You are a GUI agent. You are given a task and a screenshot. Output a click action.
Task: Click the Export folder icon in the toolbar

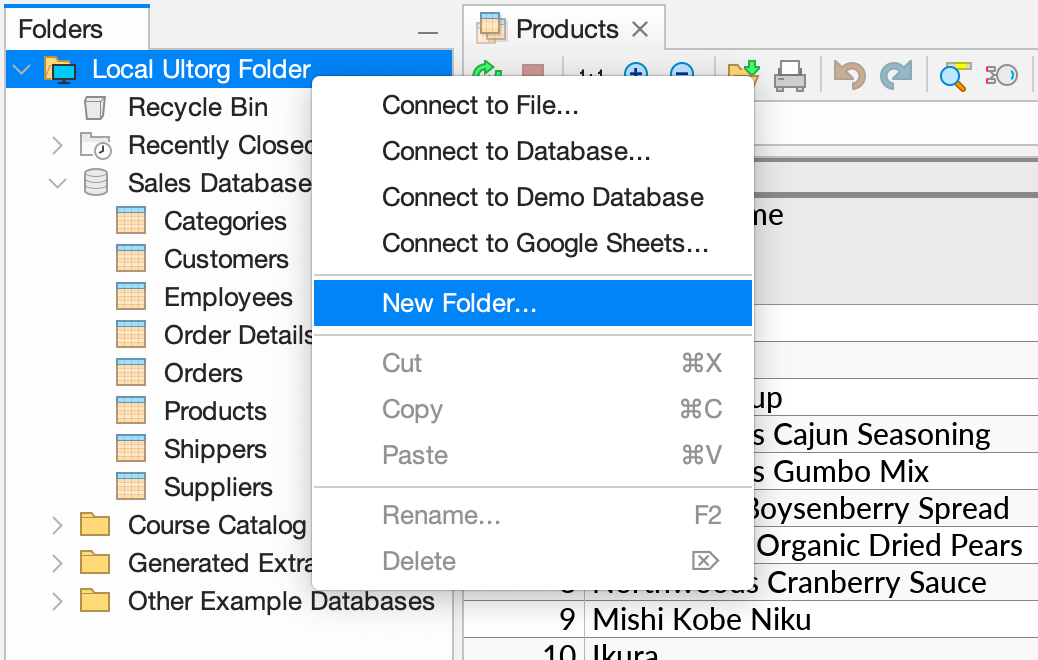point(743,72)
